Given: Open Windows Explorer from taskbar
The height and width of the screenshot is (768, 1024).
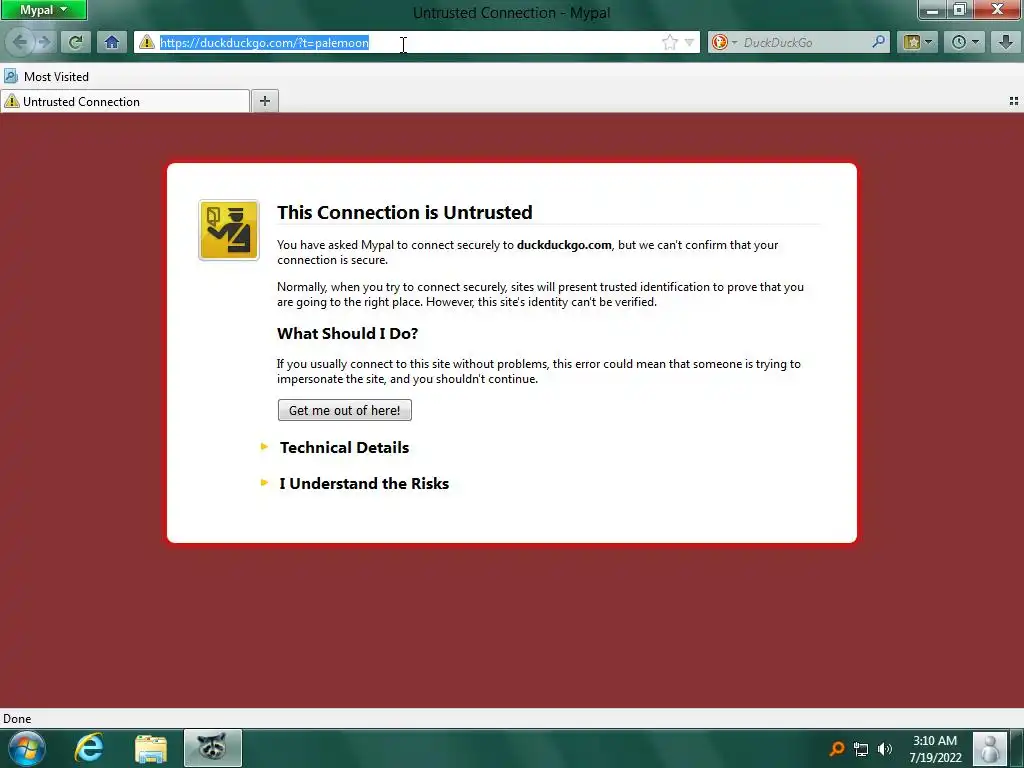Looking at the screenshot, I should tap(151, 748).
